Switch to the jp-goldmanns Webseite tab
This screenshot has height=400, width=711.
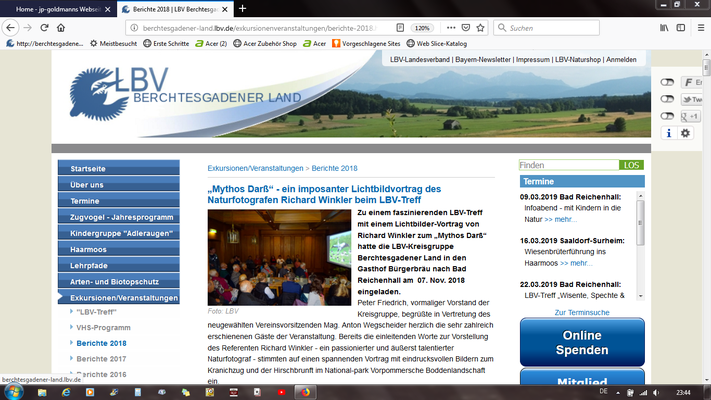(58, 9)
